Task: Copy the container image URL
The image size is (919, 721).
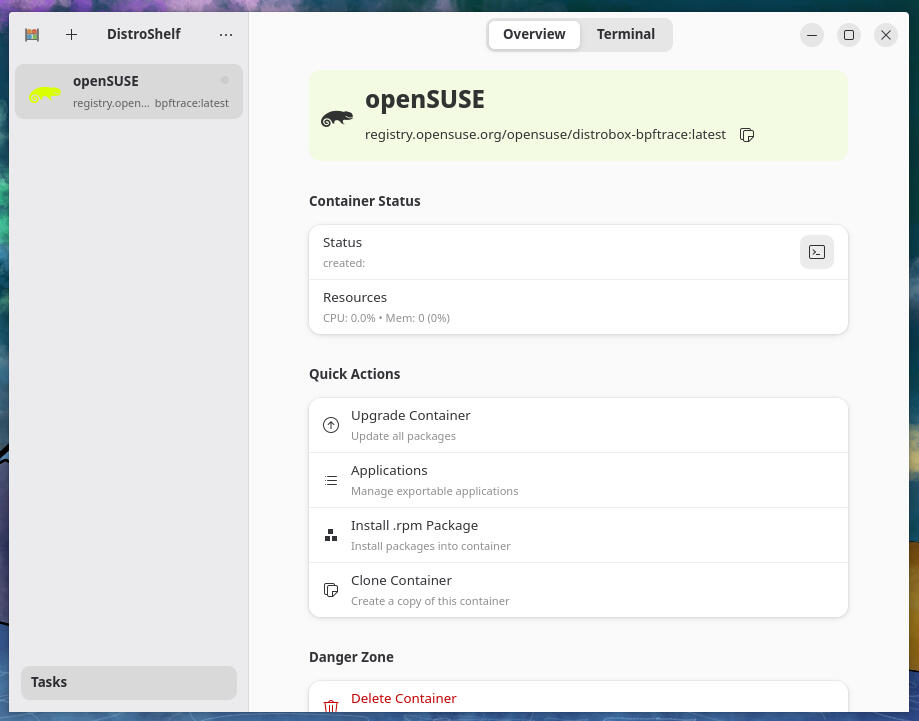Action: 747,135
